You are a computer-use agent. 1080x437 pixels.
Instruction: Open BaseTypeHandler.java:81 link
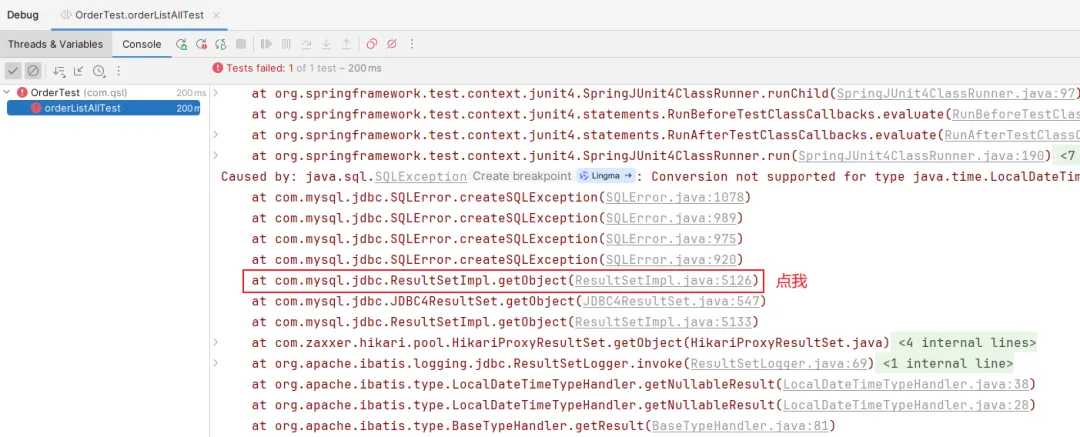click(x=740, y=425)
